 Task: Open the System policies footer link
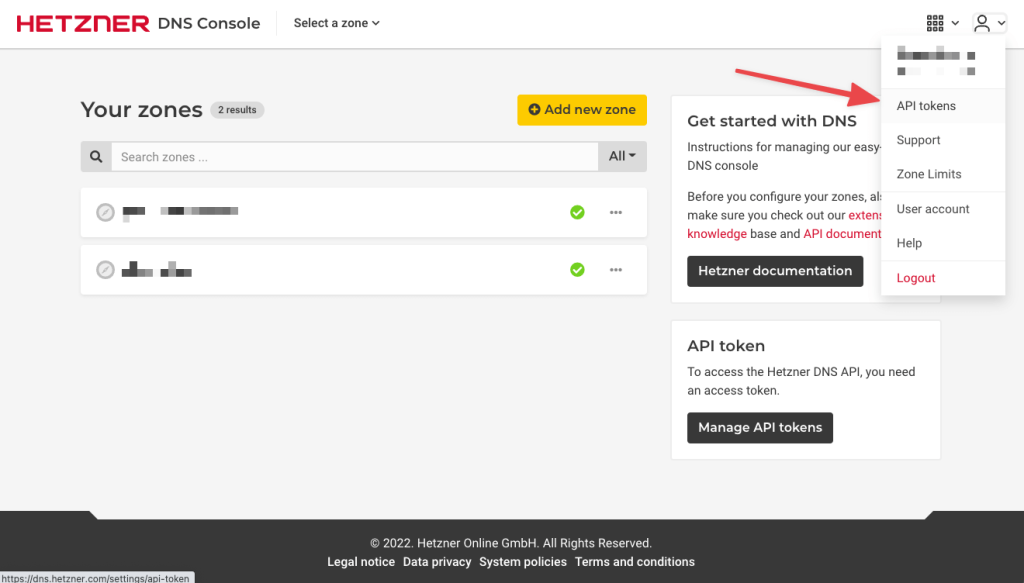pyautogui.click(x=523, y=561)
